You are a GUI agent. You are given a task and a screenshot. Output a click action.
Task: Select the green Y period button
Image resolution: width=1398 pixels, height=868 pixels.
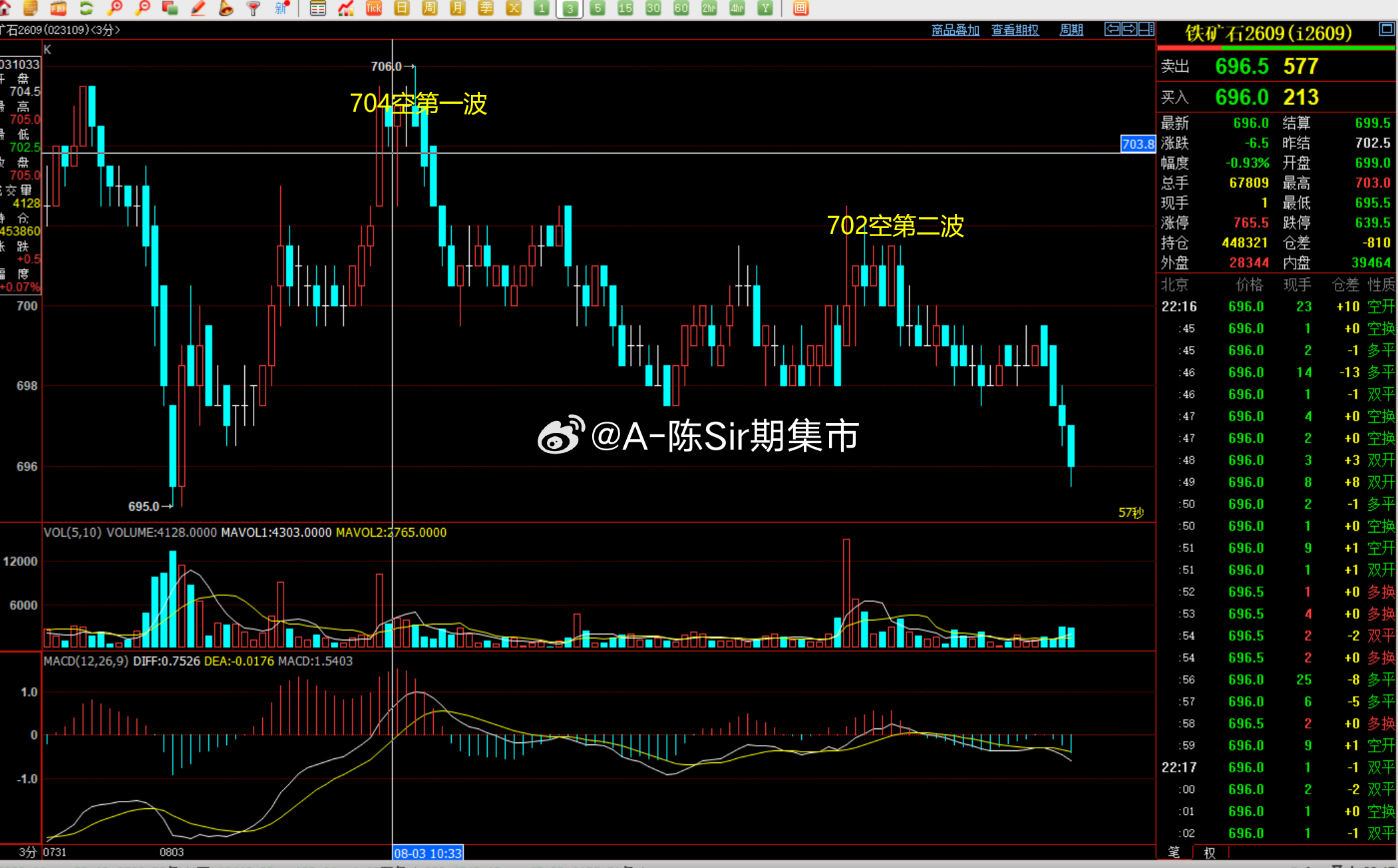tap(765, 8)
